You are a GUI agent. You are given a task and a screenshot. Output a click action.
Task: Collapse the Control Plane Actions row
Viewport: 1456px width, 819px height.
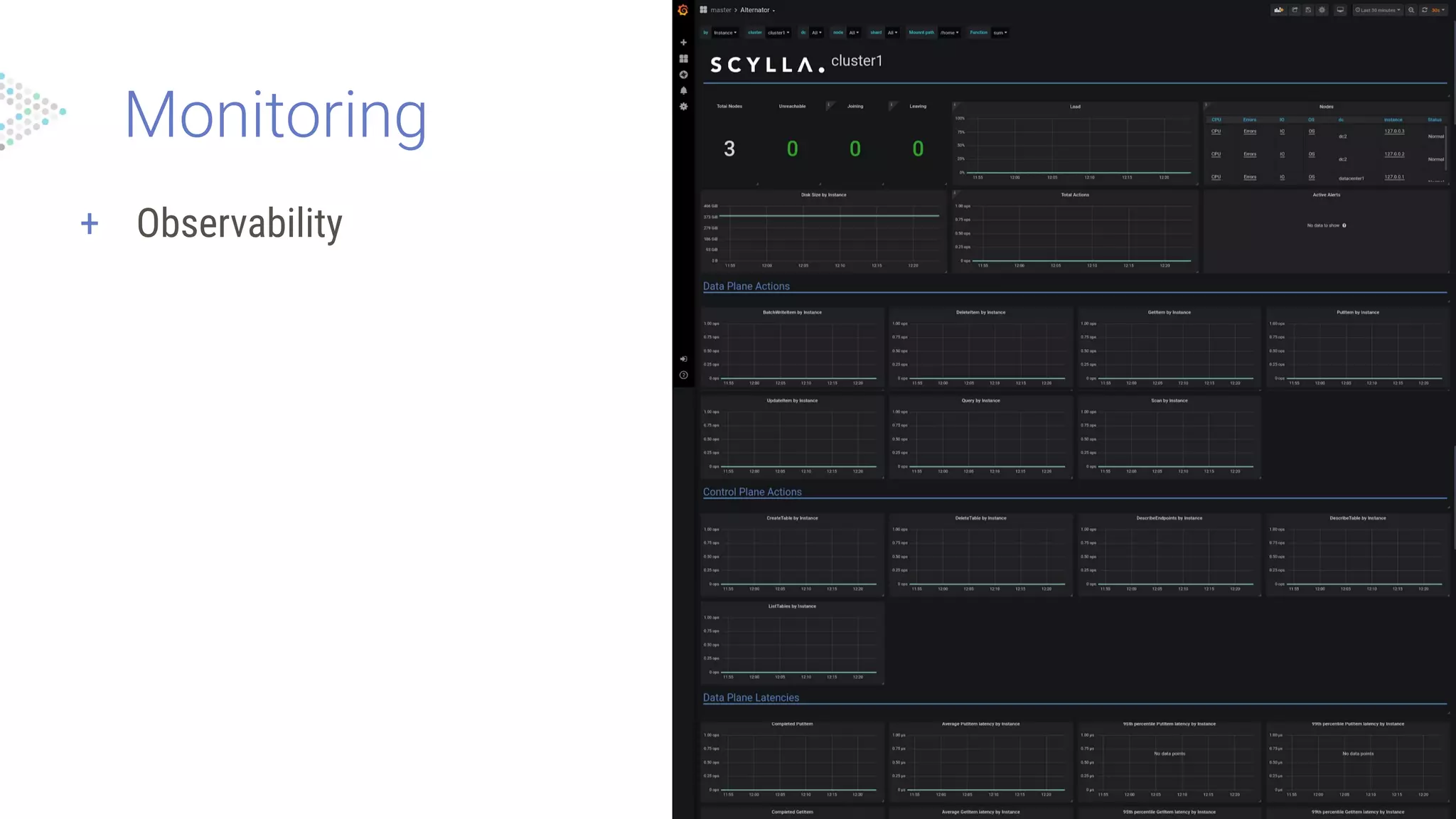click(x=752, y=492)
